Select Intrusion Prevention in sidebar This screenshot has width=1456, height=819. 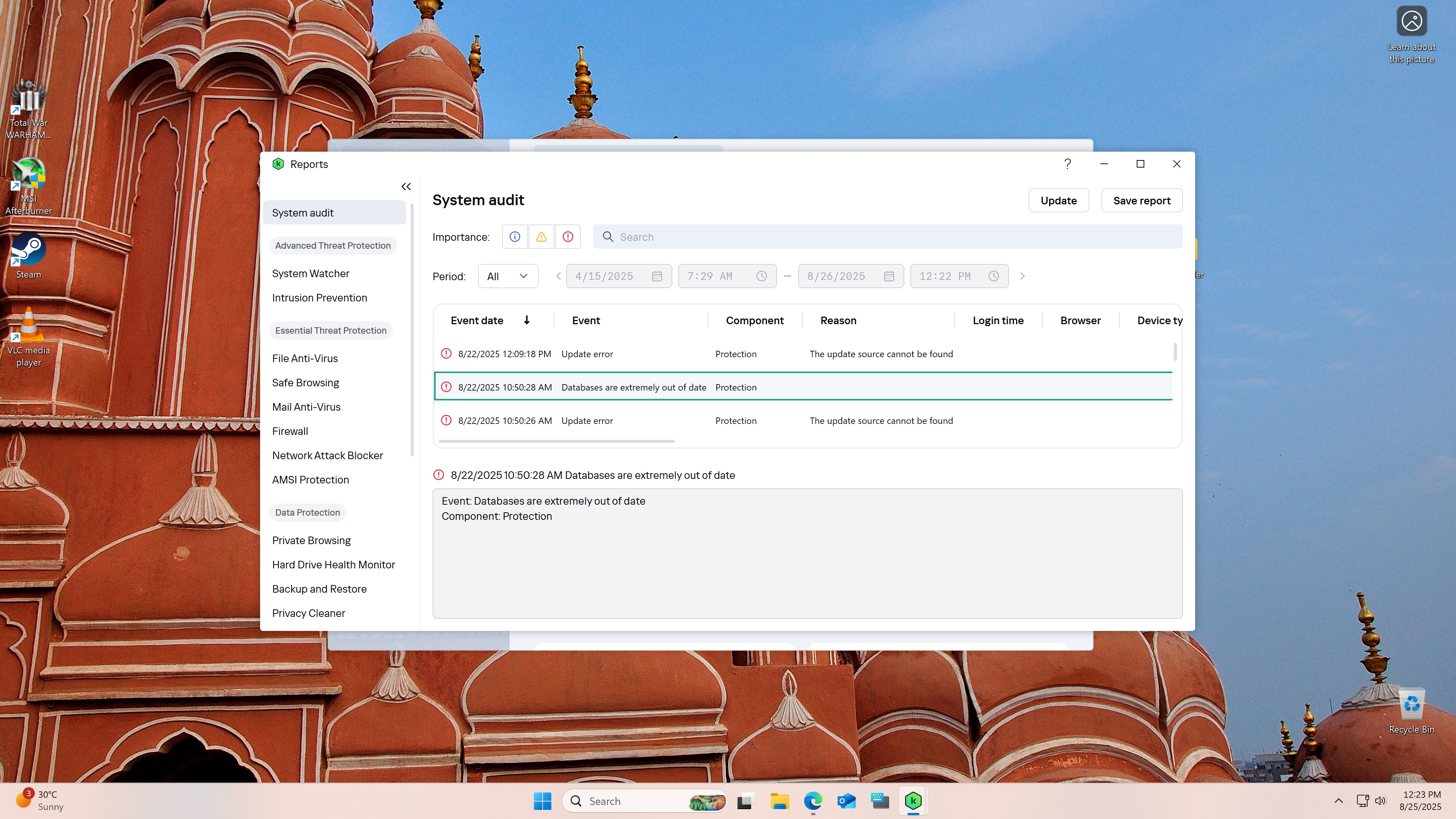(x=319, y=298)
